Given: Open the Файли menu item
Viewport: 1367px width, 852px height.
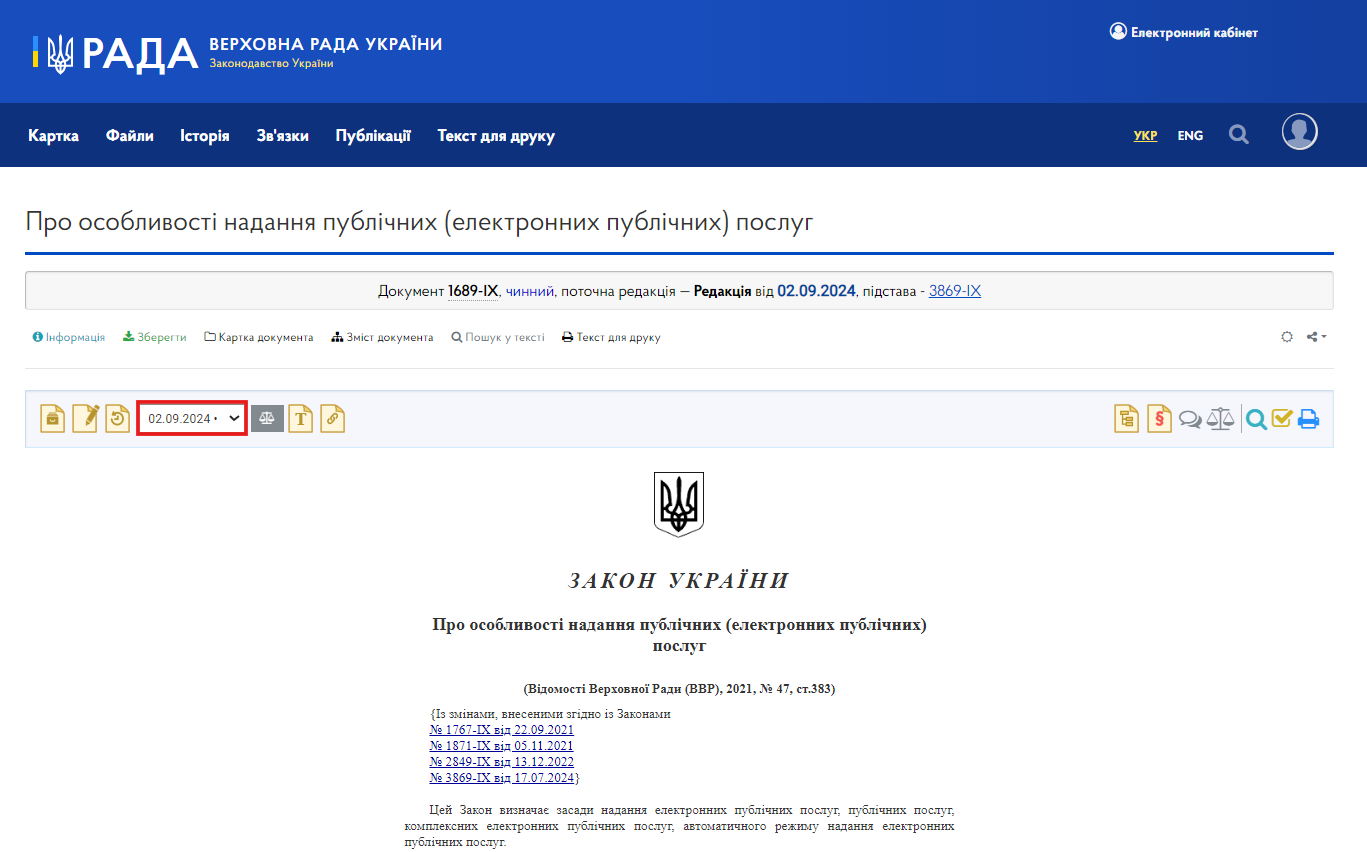Looking at the screenshot, I should point(130,136).
